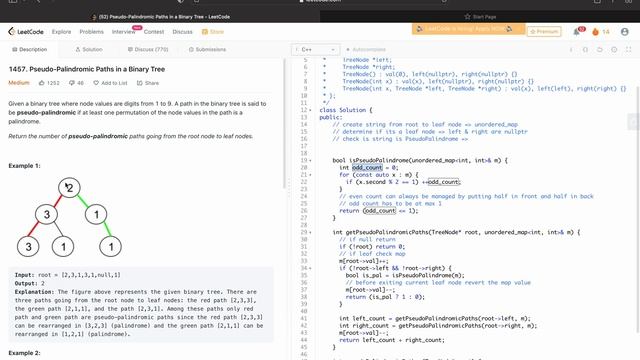Click the 'Output: 2' line
Viewport: 640px width, 360px height.
tap(30, 283)
